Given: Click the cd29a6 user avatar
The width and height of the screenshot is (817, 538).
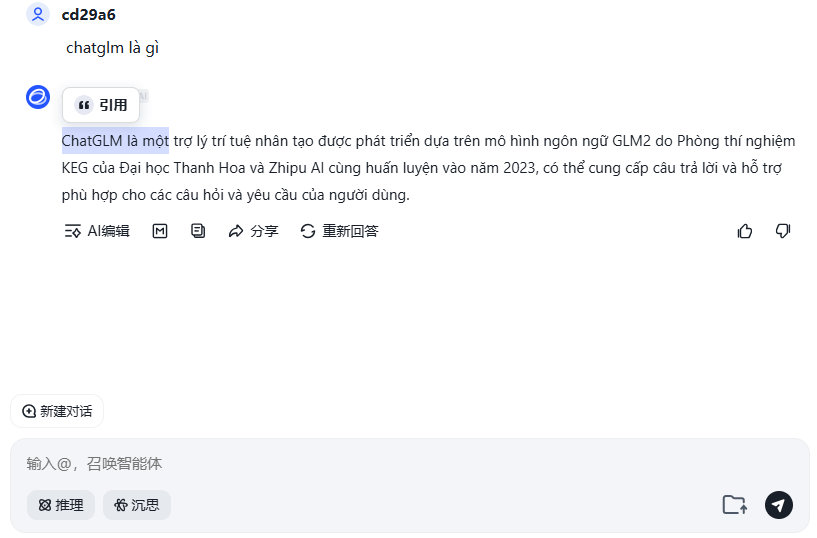Looking at the screenshot, I should pos(38,14).
